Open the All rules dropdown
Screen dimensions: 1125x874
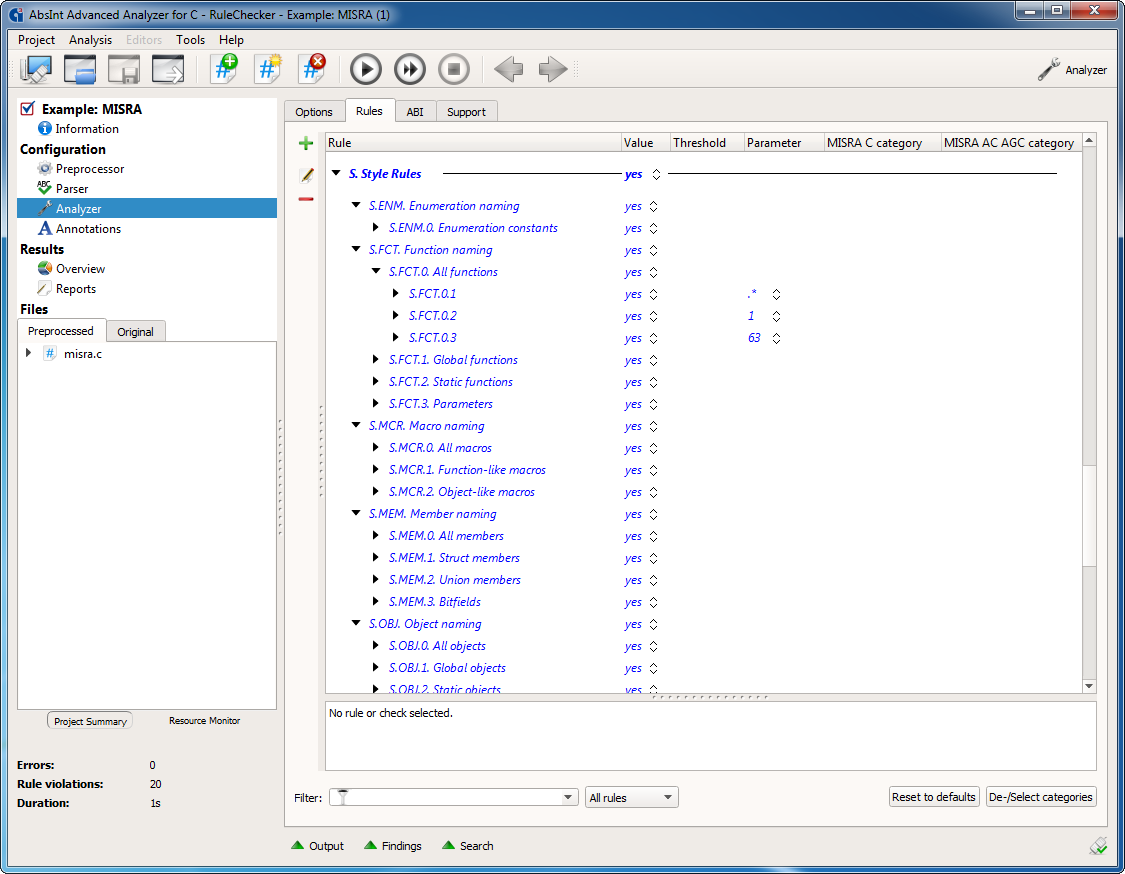[631, 797]
